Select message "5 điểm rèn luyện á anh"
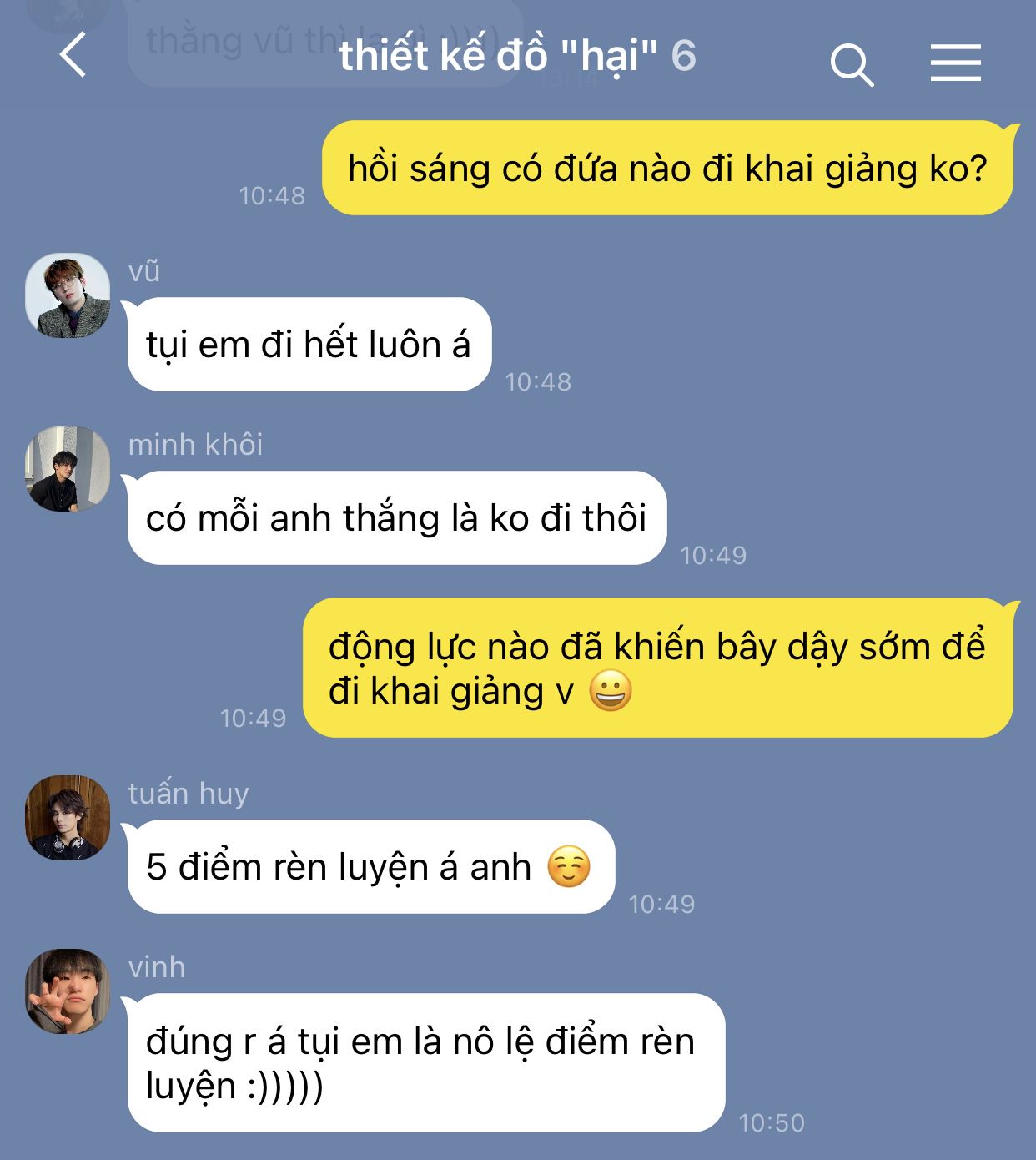 coord(371,866)
